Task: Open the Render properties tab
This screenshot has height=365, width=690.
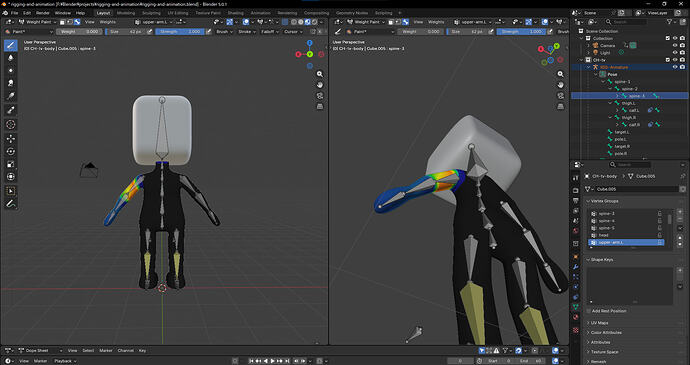Action: [576, 190]
